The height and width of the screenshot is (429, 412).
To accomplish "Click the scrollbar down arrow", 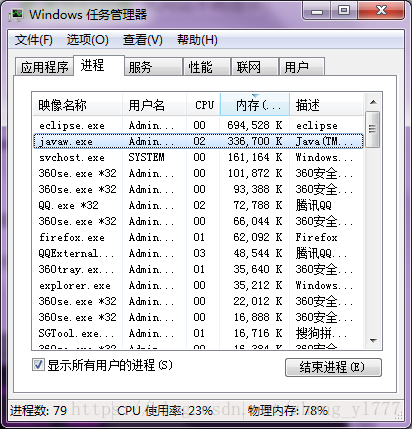I will click(373, 341).
